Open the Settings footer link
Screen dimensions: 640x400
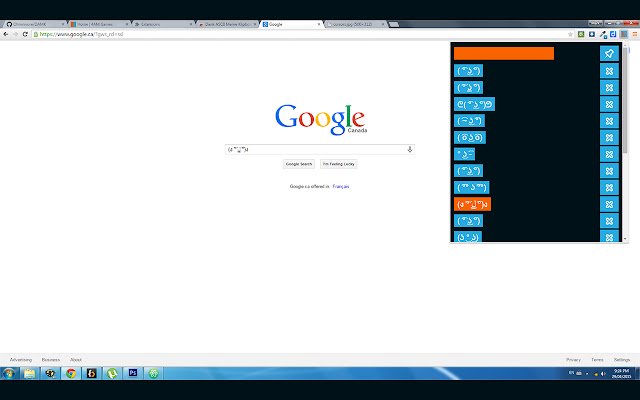(x=622, y=360)
